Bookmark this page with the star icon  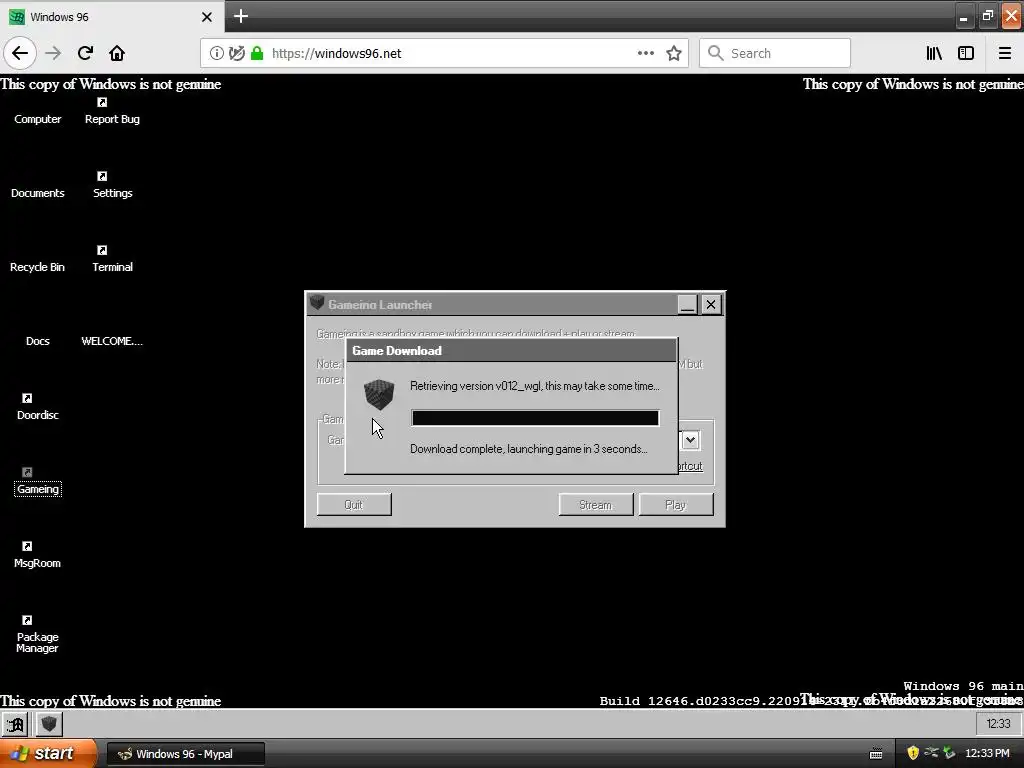[x=674, y=53]
